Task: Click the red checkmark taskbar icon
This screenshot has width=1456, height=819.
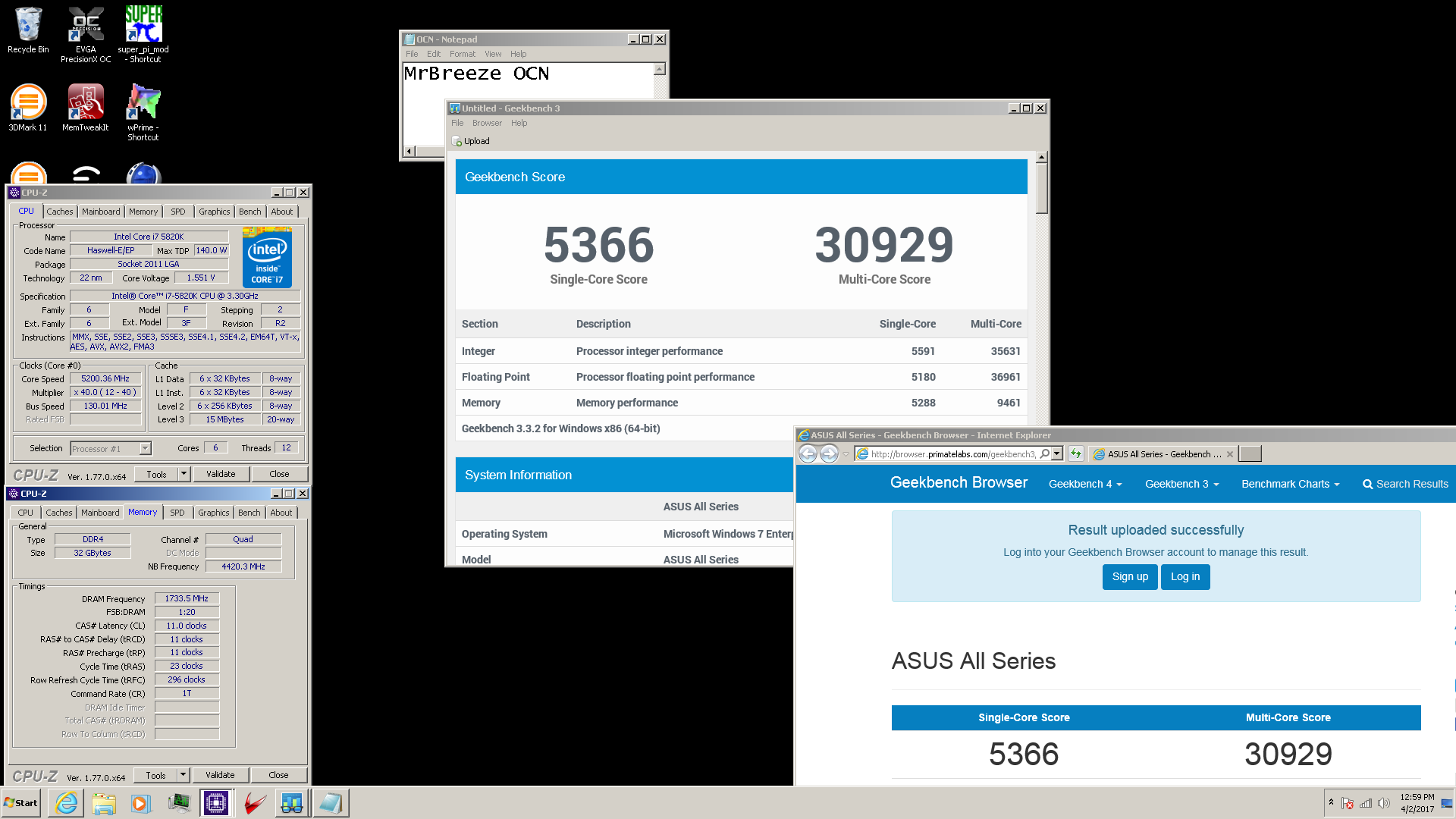Action: pos(254,803)
